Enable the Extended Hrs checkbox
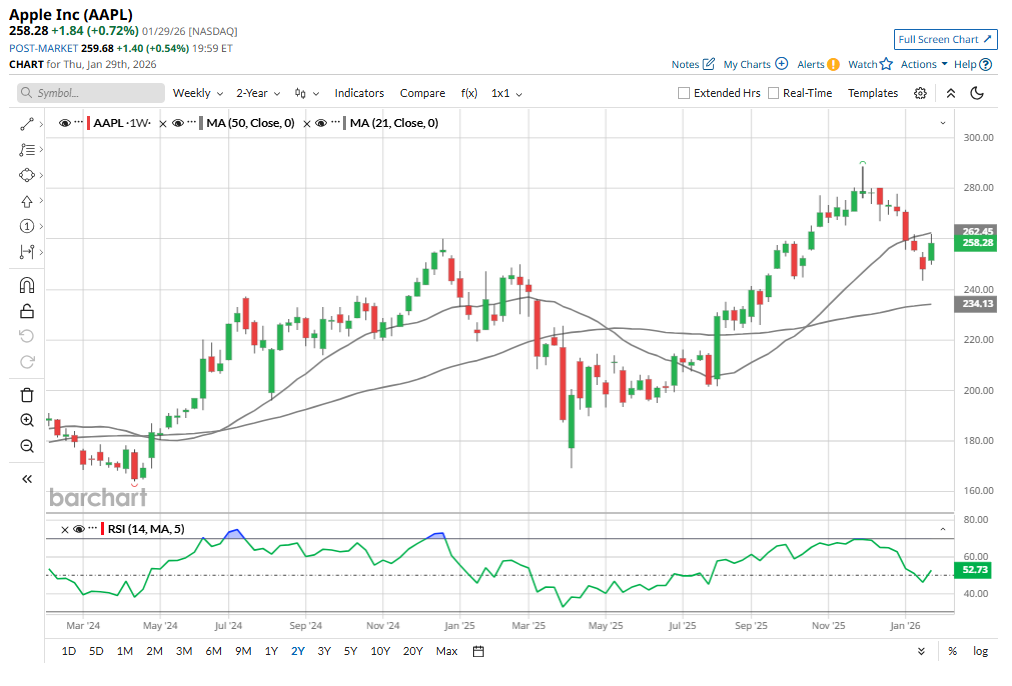 point(684,93)
